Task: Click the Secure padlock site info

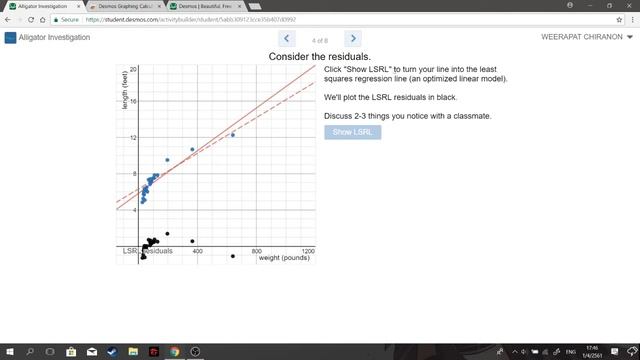Action: coord(66,20)
